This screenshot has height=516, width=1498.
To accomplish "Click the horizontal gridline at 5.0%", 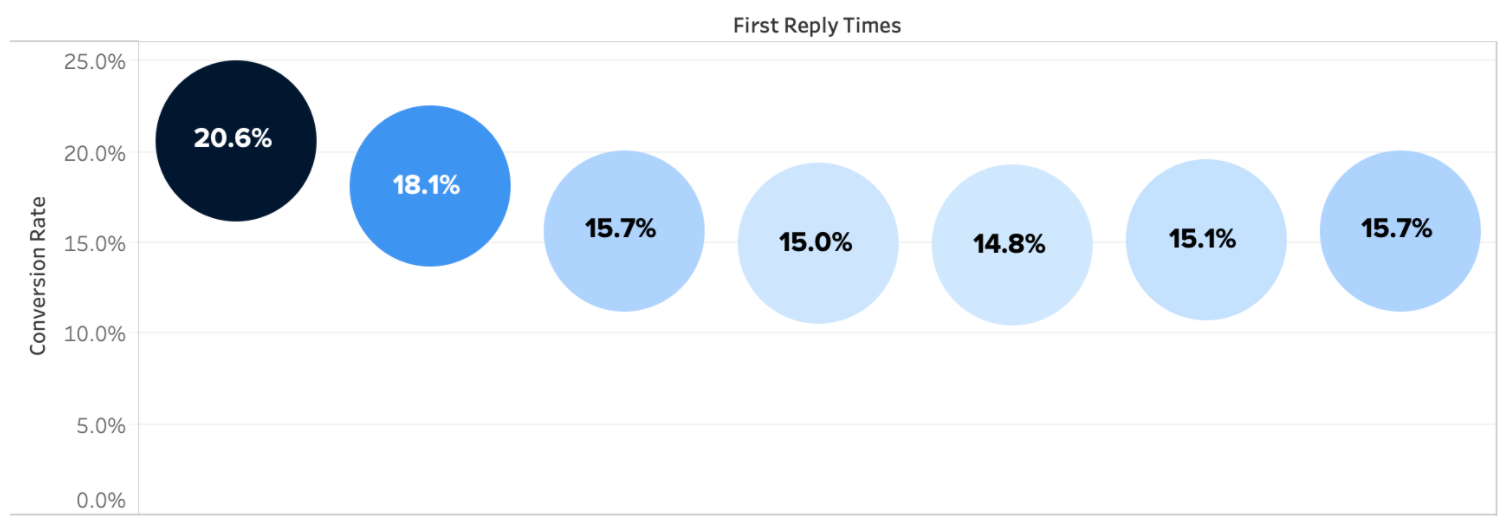I will pos(818,424).
